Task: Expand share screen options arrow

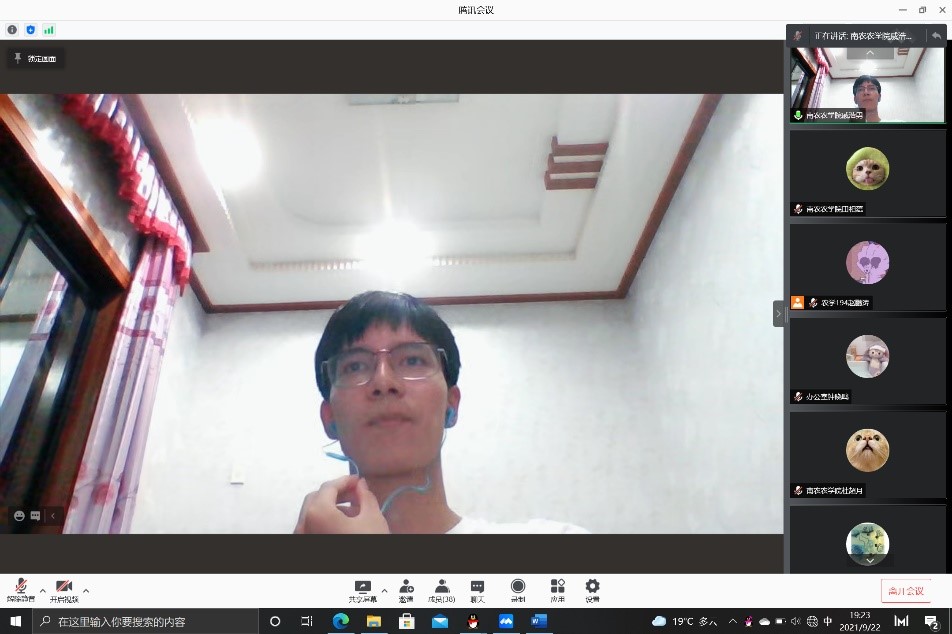Action: click(384, 590)
